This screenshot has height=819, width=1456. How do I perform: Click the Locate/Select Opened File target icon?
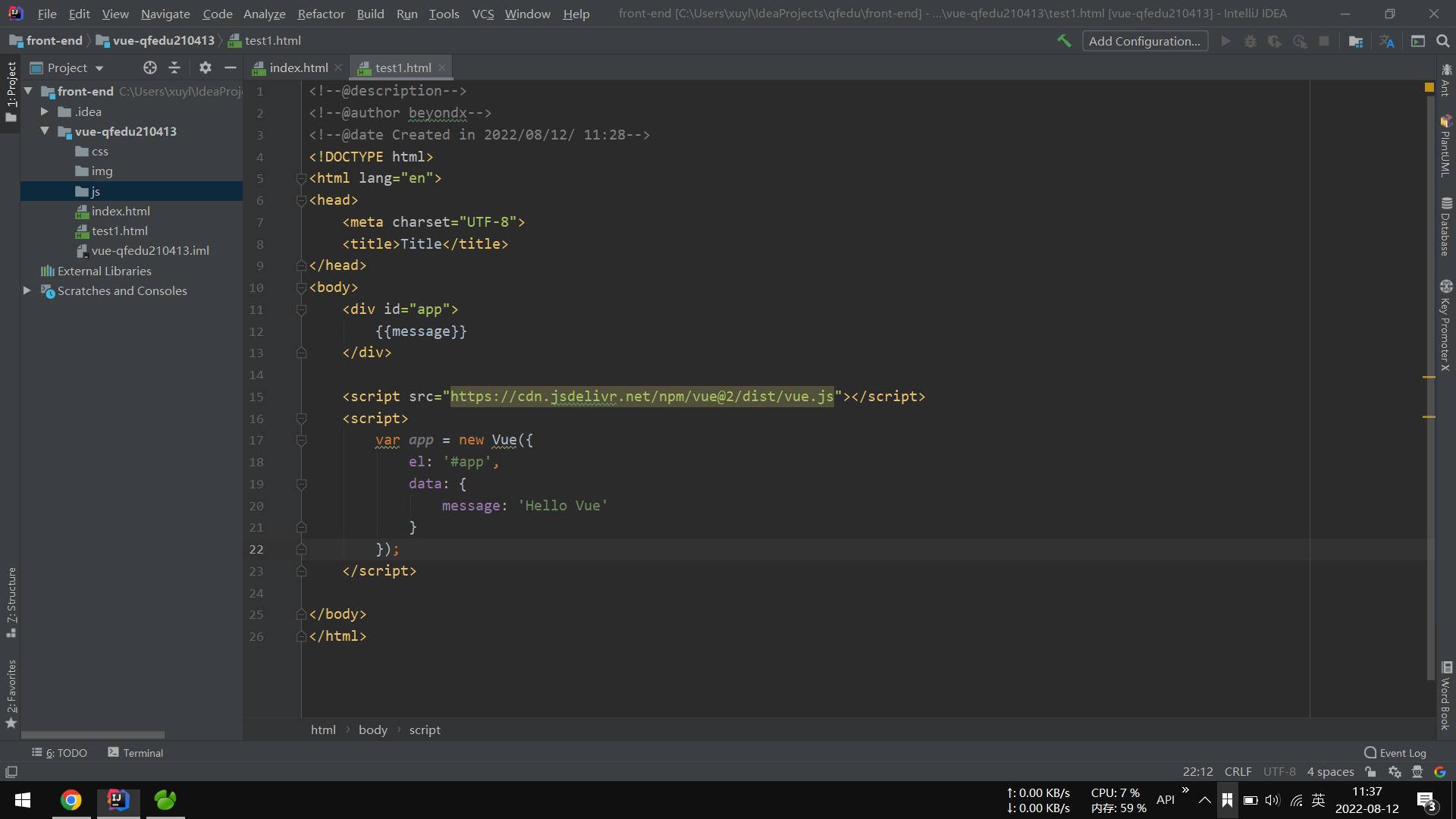[150, 67]
